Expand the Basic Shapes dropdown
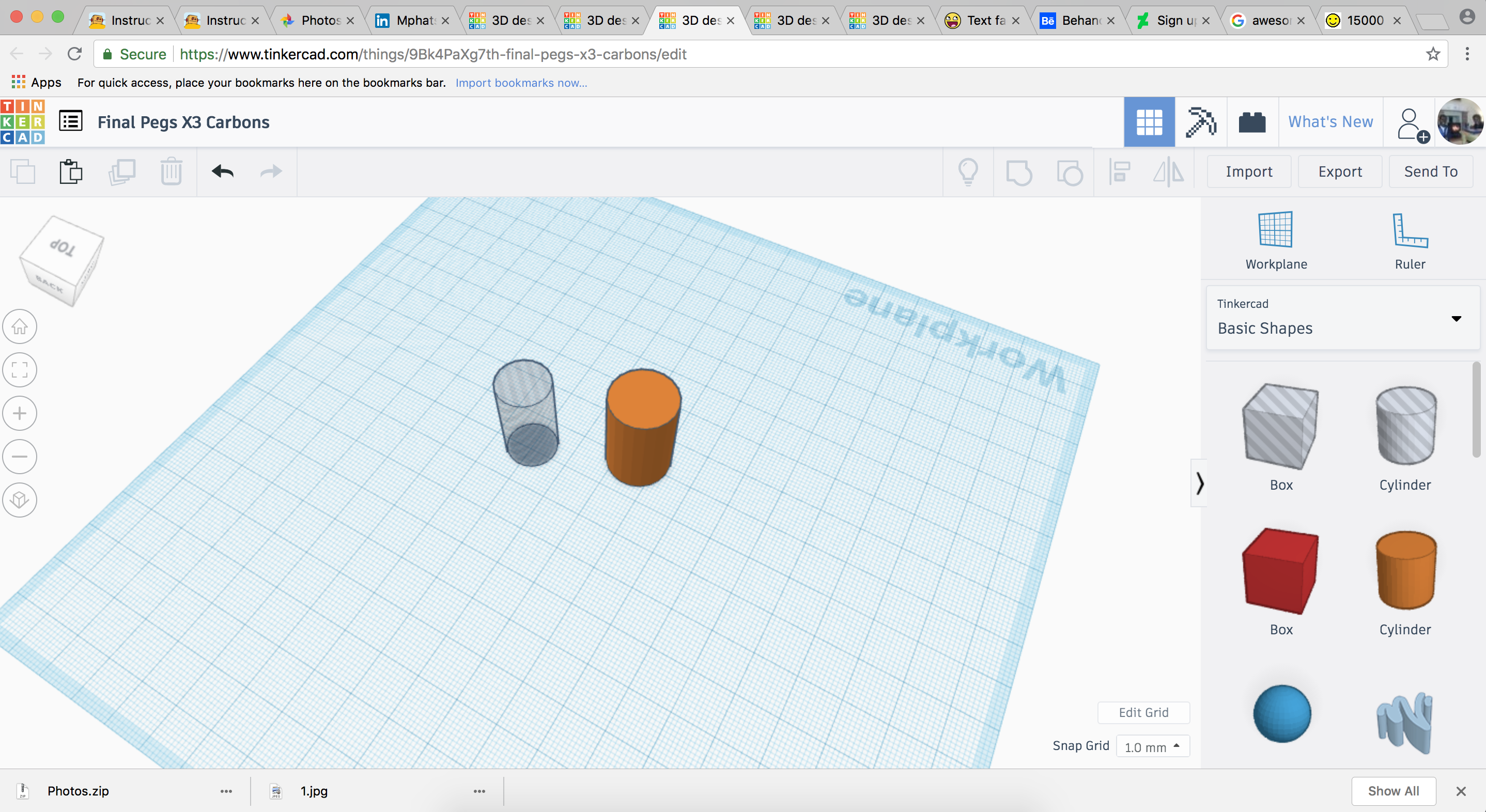The height and width of the screenshot is (812, 1486). (1456, 318)
